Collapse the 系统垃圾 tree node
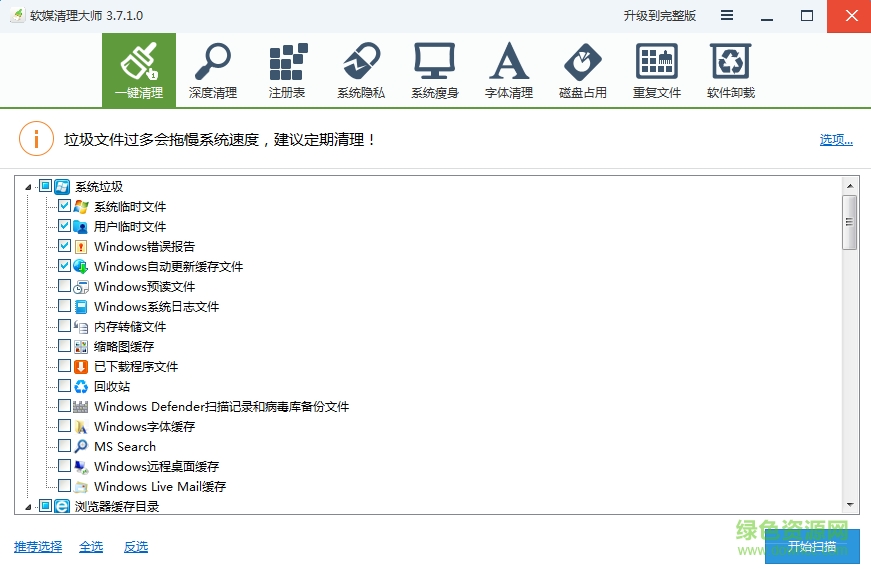Screen dimensions: 871x569 28,187
